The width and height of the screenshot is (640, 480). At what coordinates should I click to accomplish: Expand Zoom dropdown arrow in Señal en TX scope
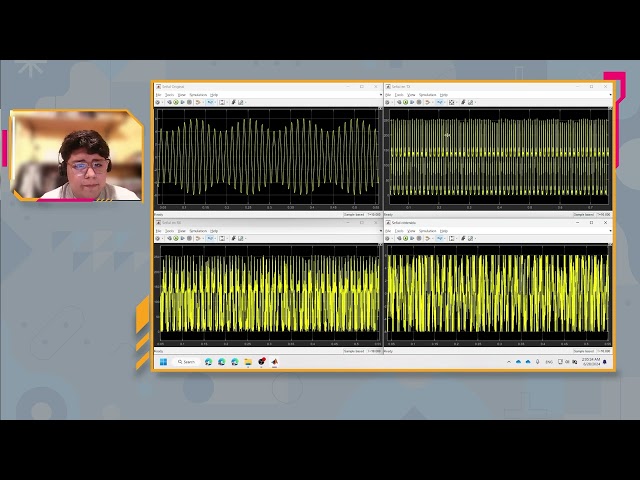click(445, 102)
